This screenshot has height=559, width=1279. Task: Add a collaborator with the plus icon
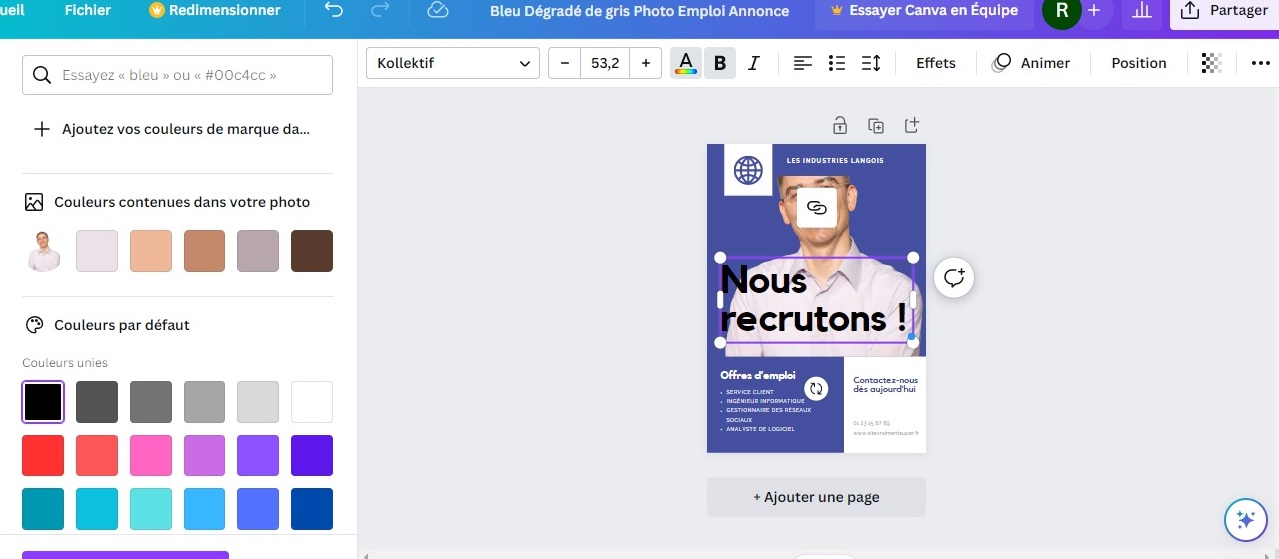pos(1094,11)
